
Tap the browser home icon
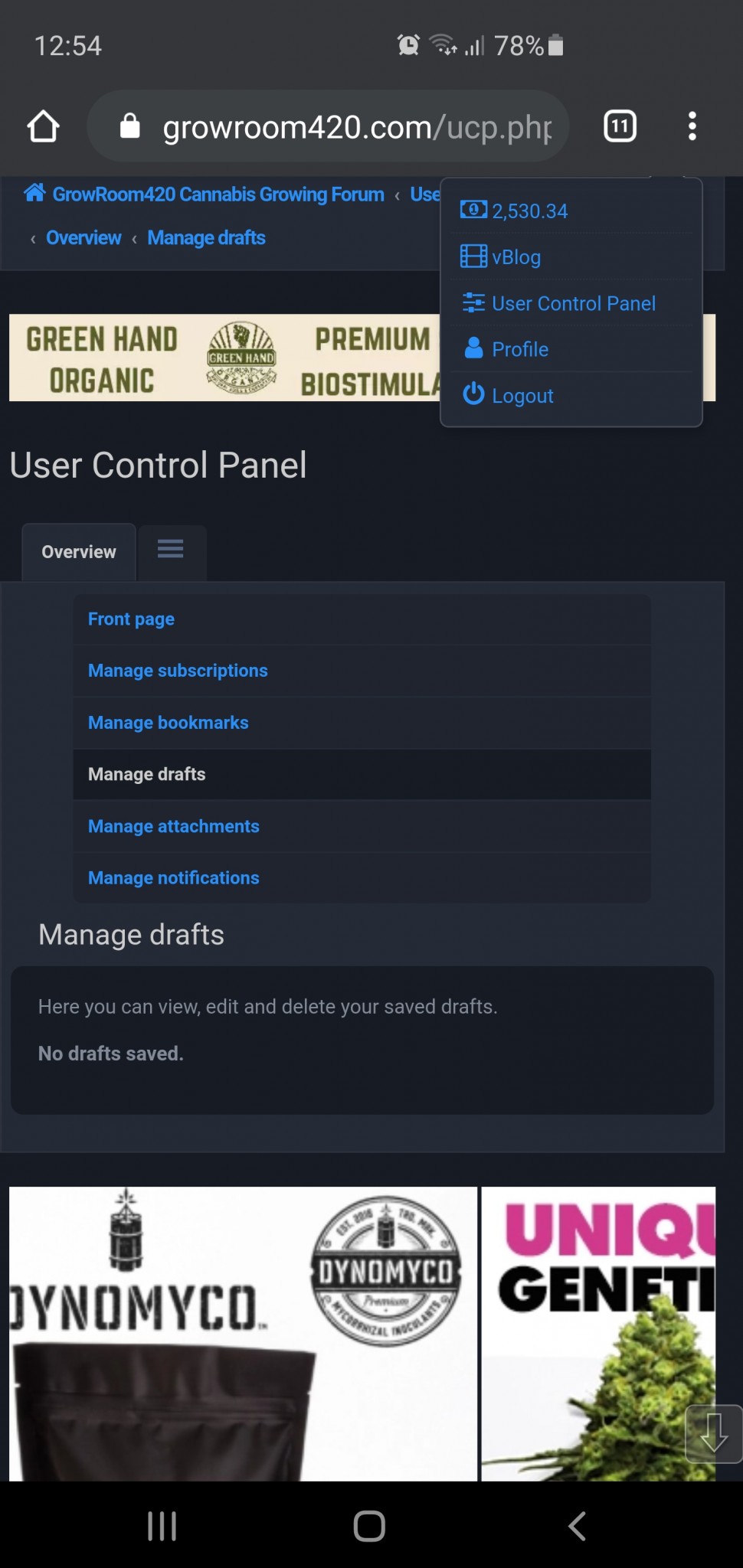point(43,126)
